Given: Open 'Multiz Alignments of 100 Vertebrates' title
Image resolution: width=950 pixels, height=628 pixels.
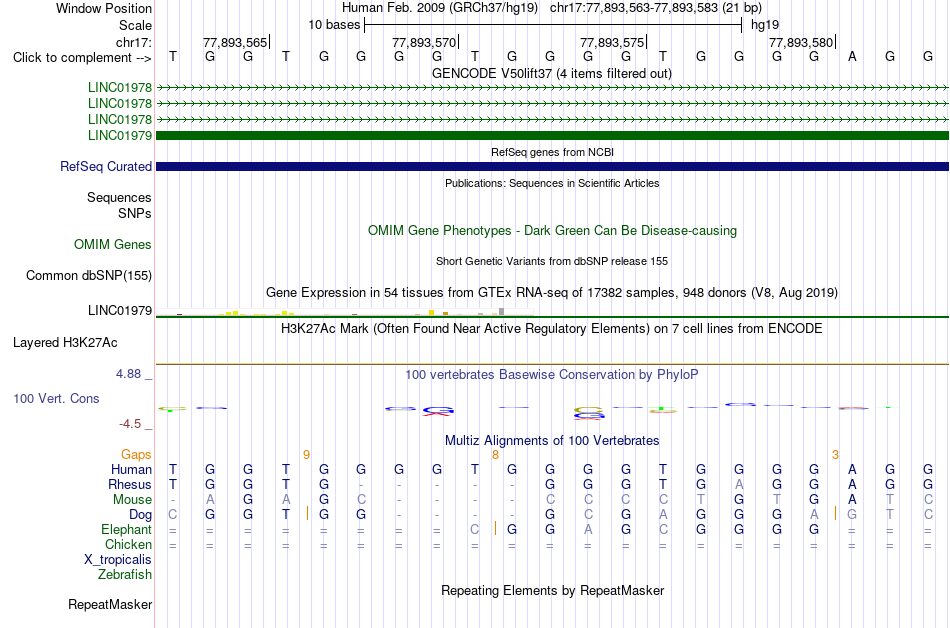Looking at the screenshot, I should [x=552, y=441].
